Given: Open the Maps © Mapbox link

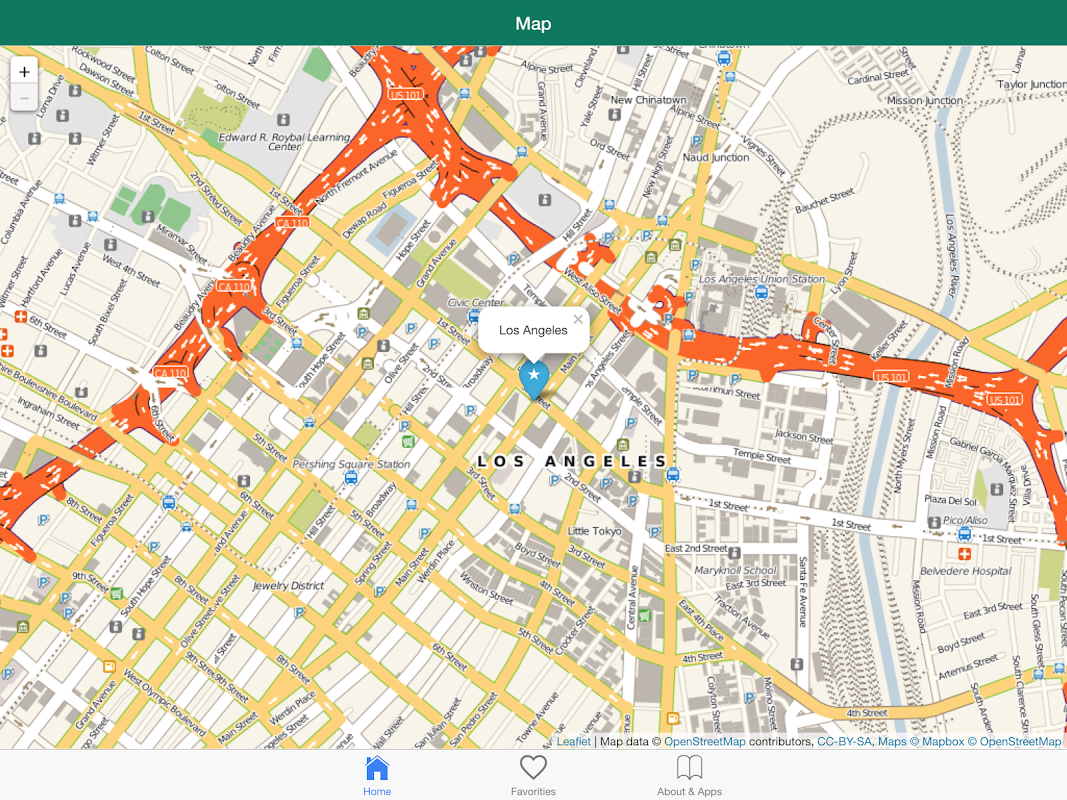Looking at the screenshot, I should (x=921, y=741).
